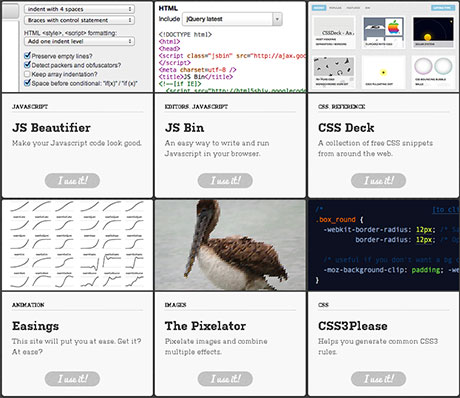Viewport: 460px width, 398px height.
Task: Open the 'Braces with control statement' dropdown
Action: pos(79,20)
